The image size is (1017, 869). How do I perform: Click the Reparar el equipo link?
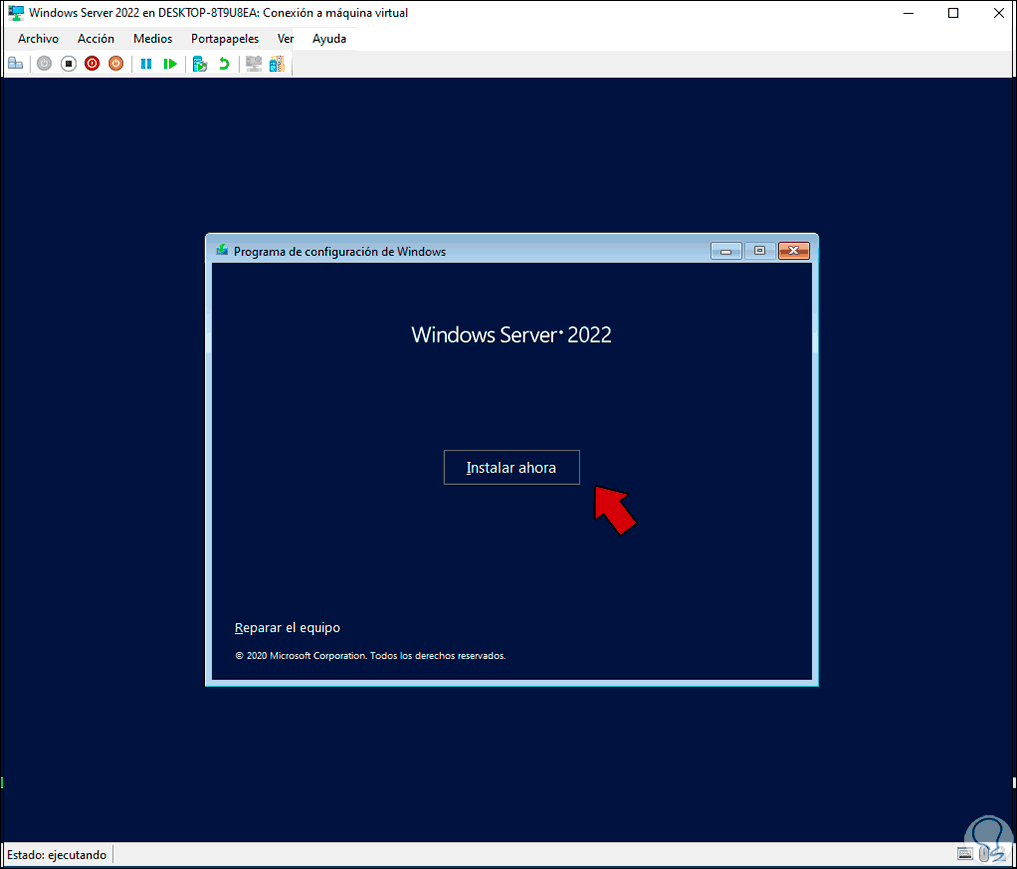287,628
